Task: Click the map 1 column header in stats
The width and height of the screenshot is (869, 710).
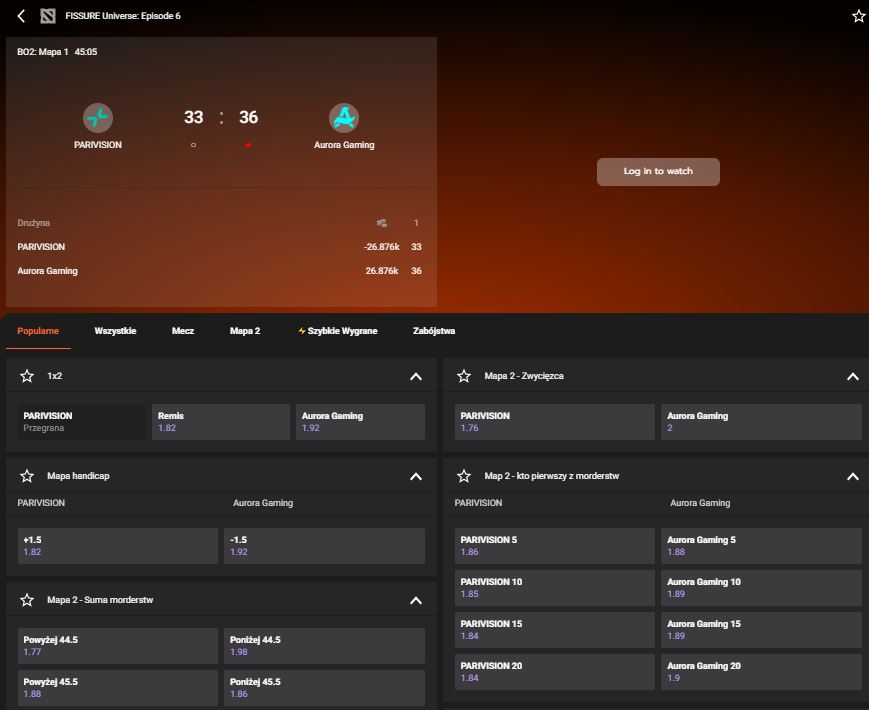Action: tap(416, 223)
